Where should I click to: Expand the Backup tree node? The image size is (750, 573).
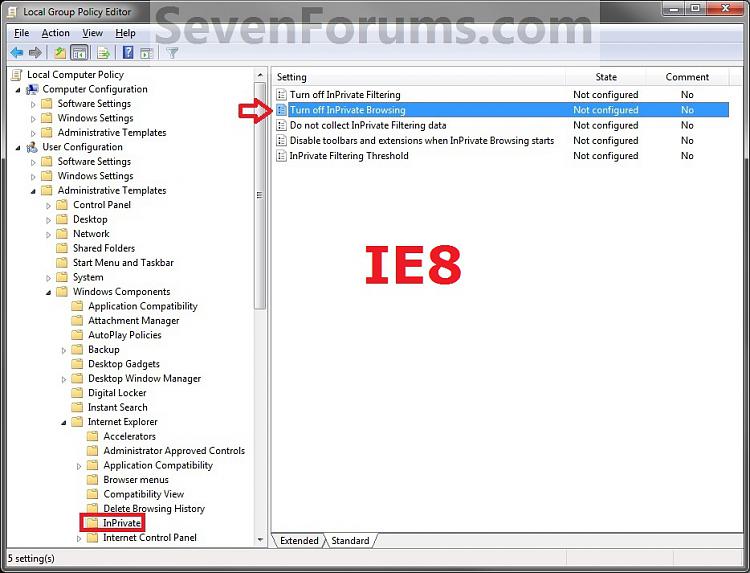click(64, 351)
